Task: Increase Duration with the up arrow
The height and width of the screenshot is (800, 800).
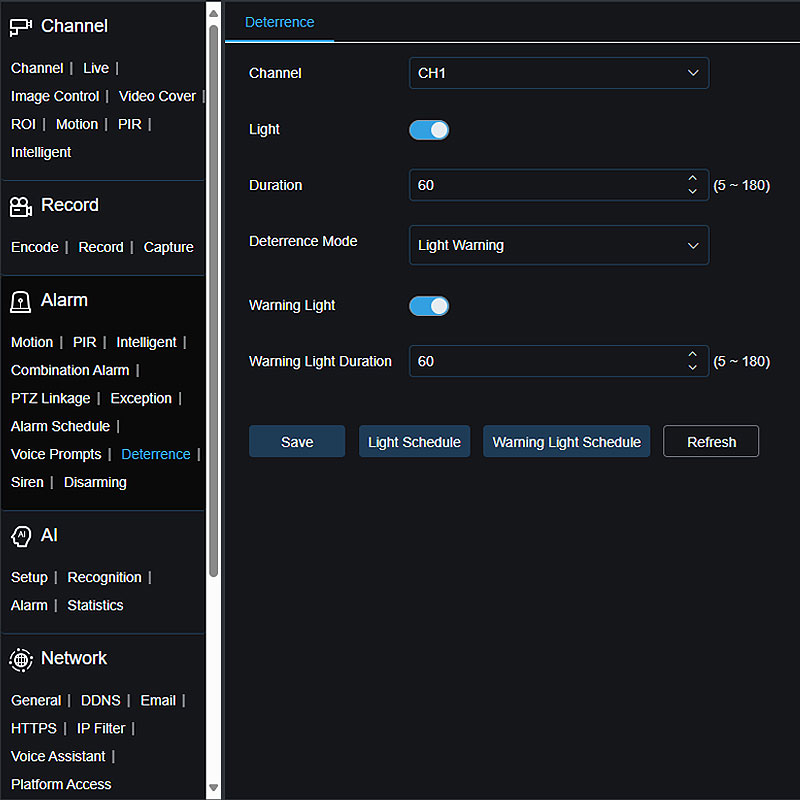Action: (x=692, y=179)
